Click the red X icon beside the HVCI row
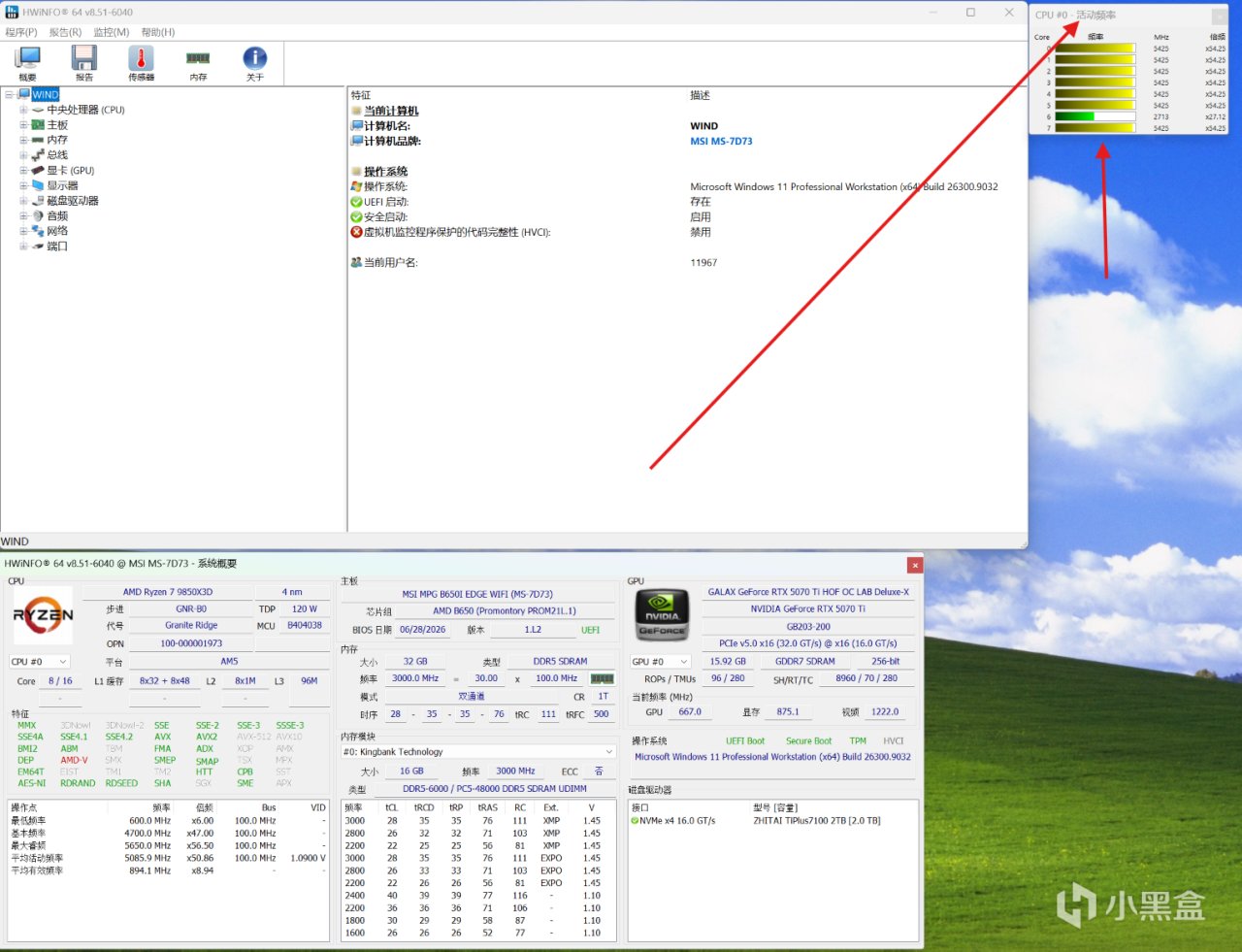The width and height of the screenshot is (1242, 952). (x=356, y=232)
